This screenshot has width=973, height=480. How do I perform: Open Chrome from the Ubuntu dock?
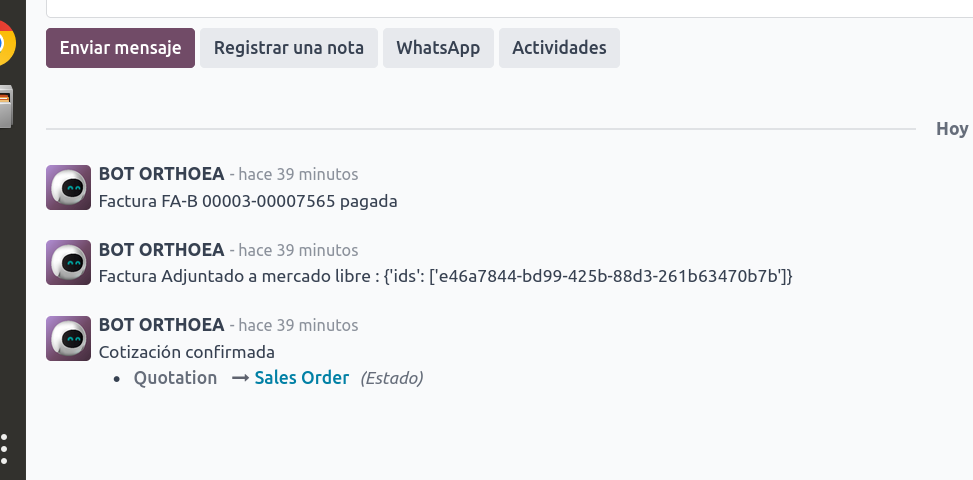(6, 43)
